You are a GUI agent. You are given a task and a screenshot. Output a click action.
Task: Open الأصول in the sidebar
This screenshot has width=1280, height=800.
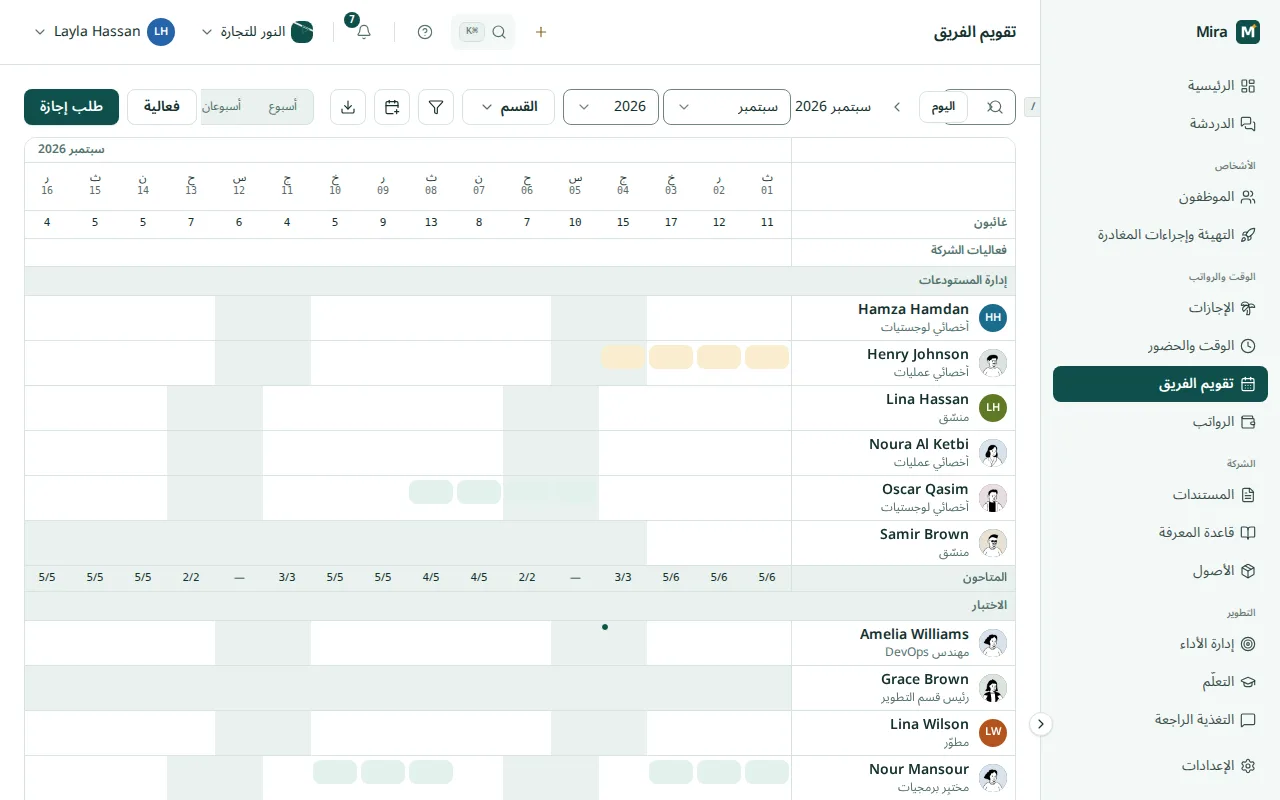point(1160,571)
